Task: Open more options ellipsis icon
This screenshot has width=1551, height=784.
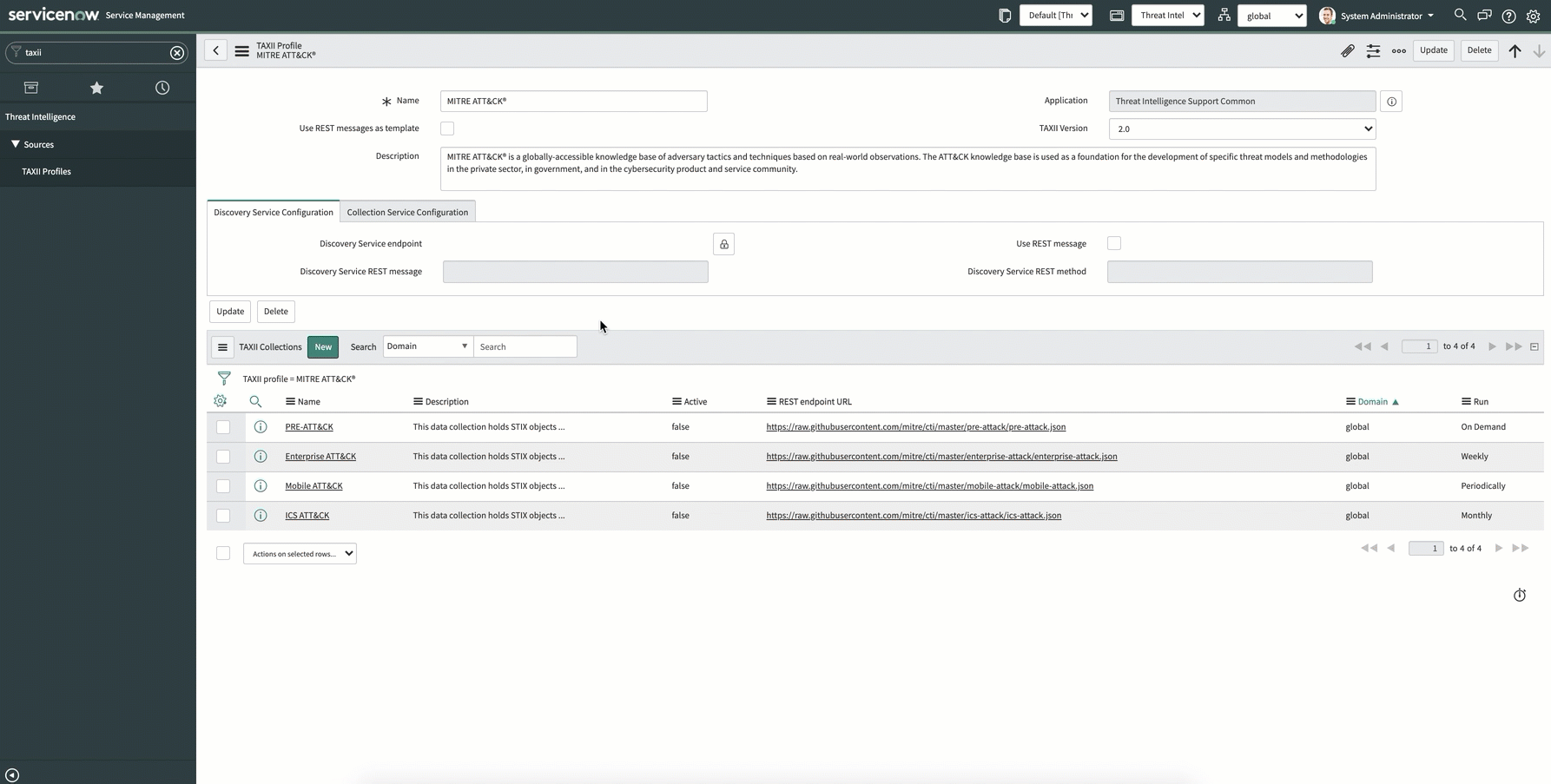Action: click(1399, 51)
